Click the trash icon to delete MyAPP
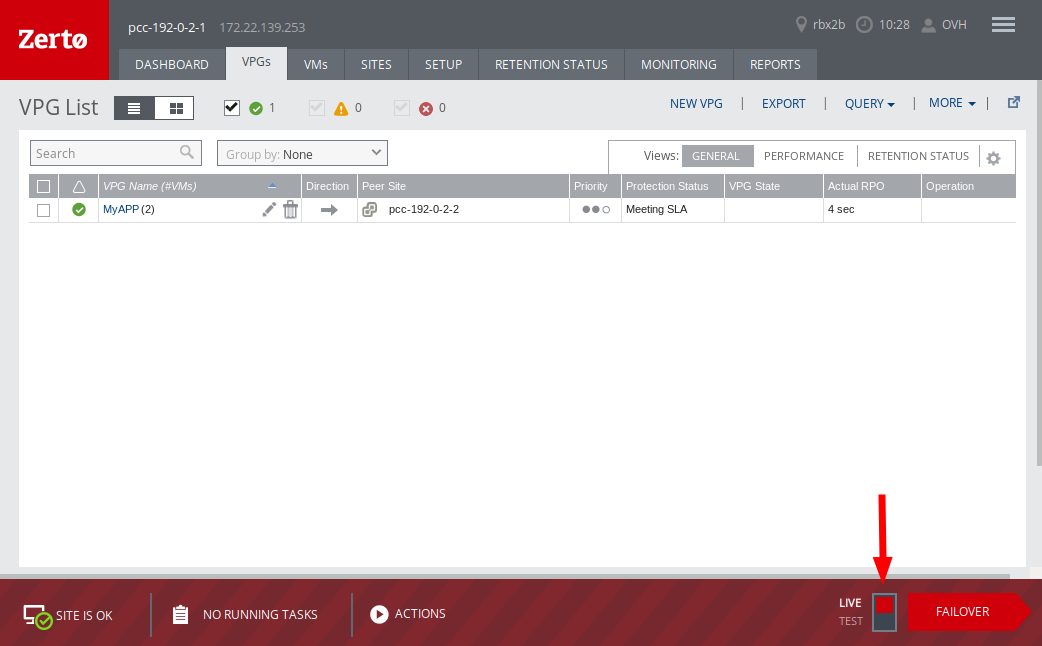This screenshot has width=1042, height=646. 290,209
